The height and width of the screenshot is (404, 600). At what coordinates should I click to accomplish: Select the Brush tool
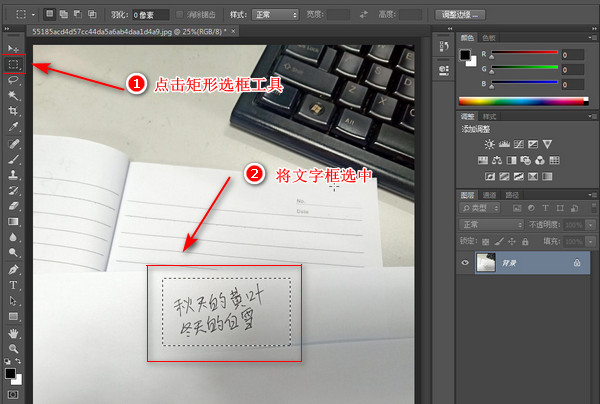(x=13, y=159)
